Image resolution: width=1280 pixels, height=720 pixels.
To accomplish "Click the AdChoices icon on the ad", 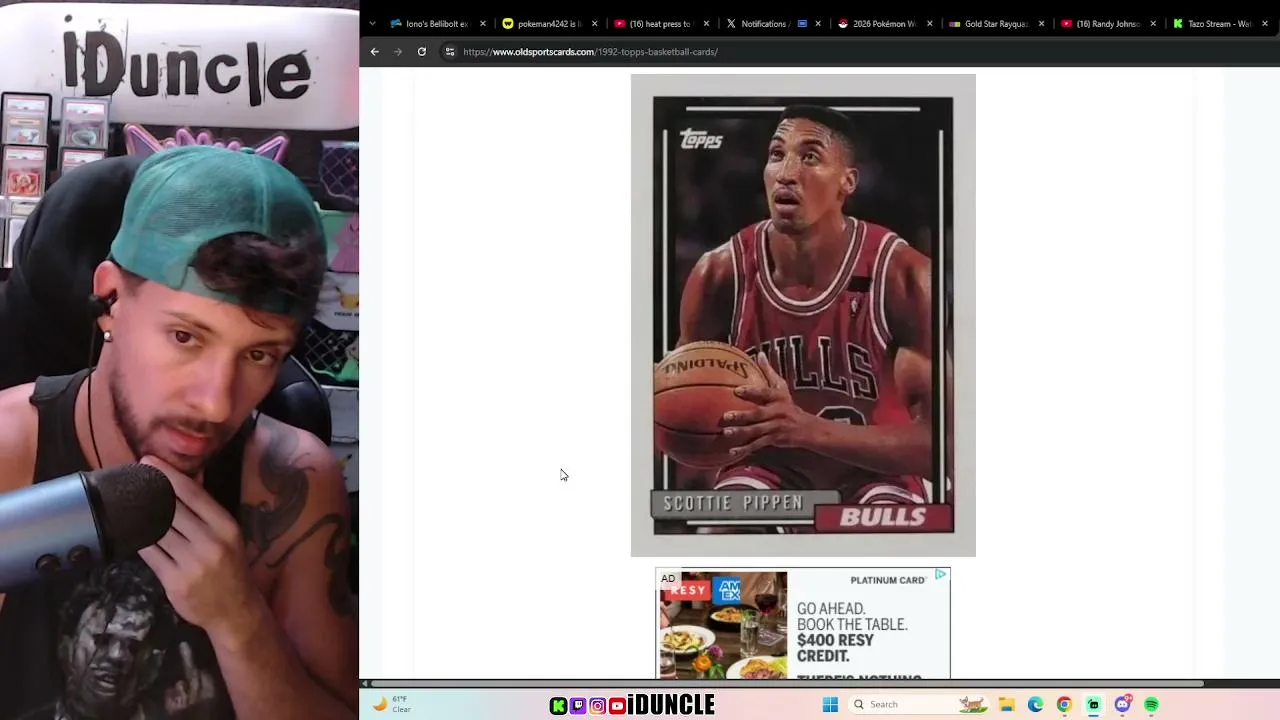I will [941, 575].
